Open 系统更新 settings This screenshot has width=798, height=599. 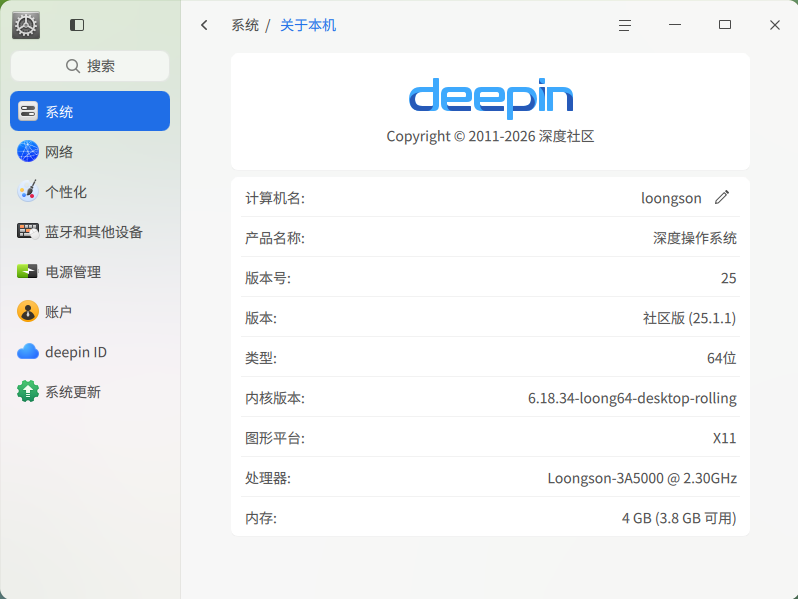pos(90,391)
